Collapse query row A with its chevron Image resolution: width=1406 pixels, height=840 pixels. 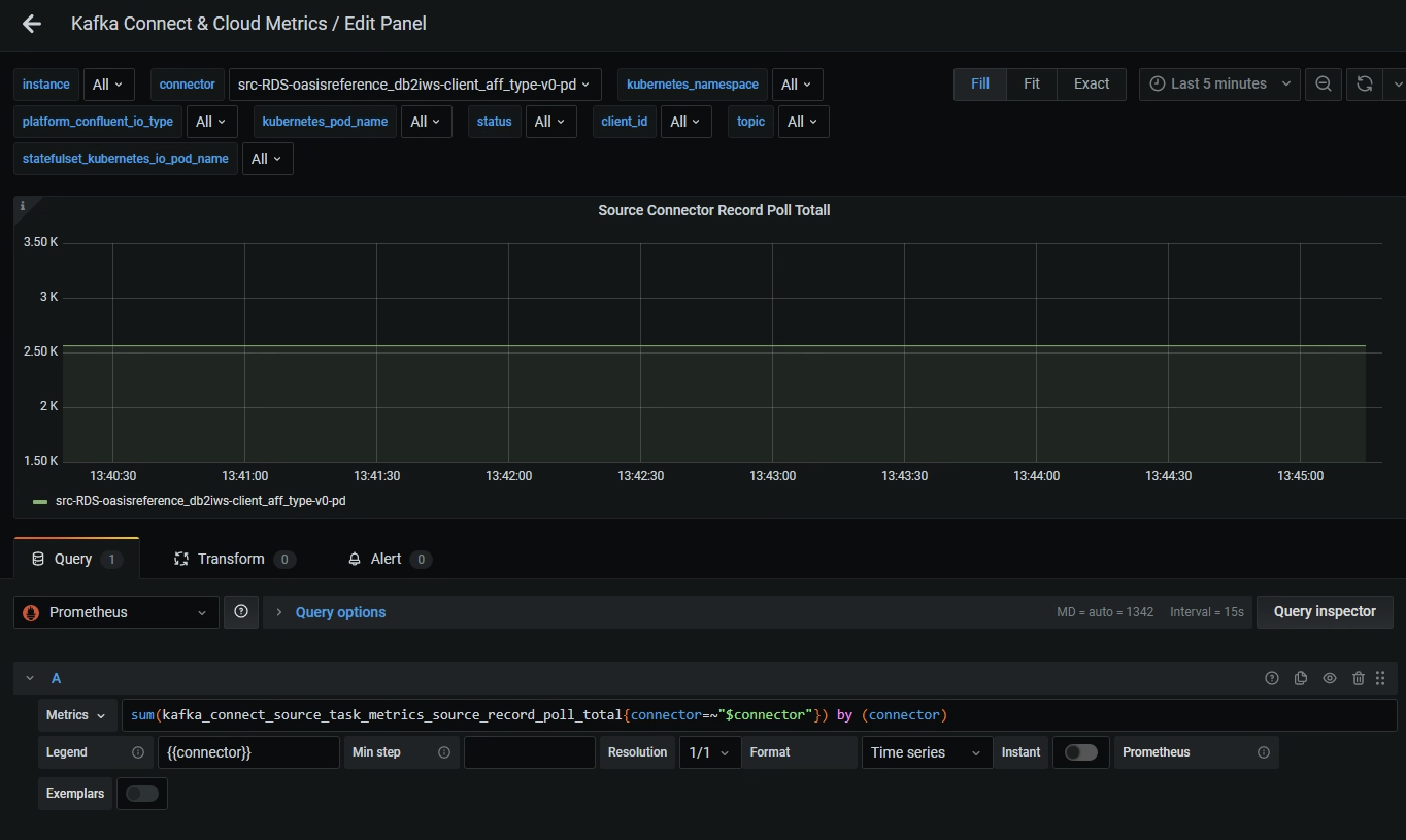[x=29, y=678]
